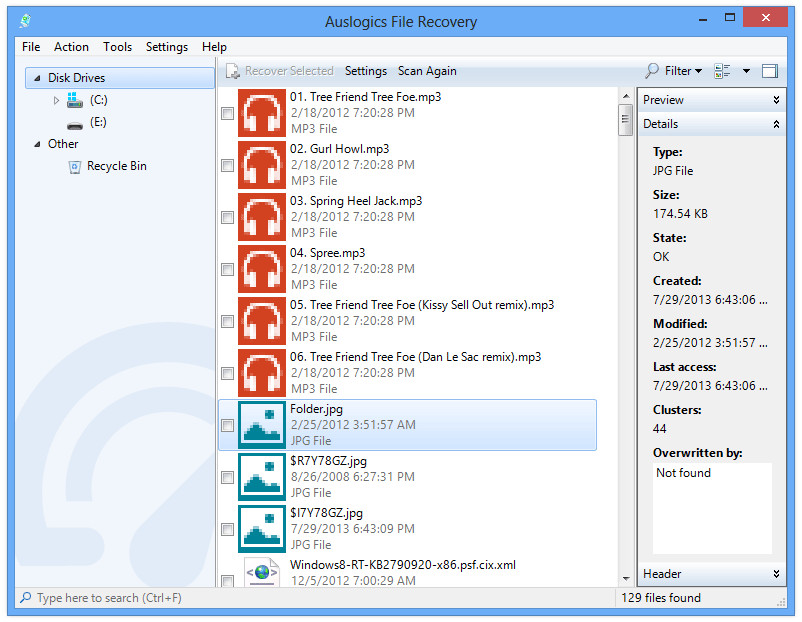Check the box for $I7Y78GZ.jpg
The image size is (802, 622).
(x=228, y=529)
